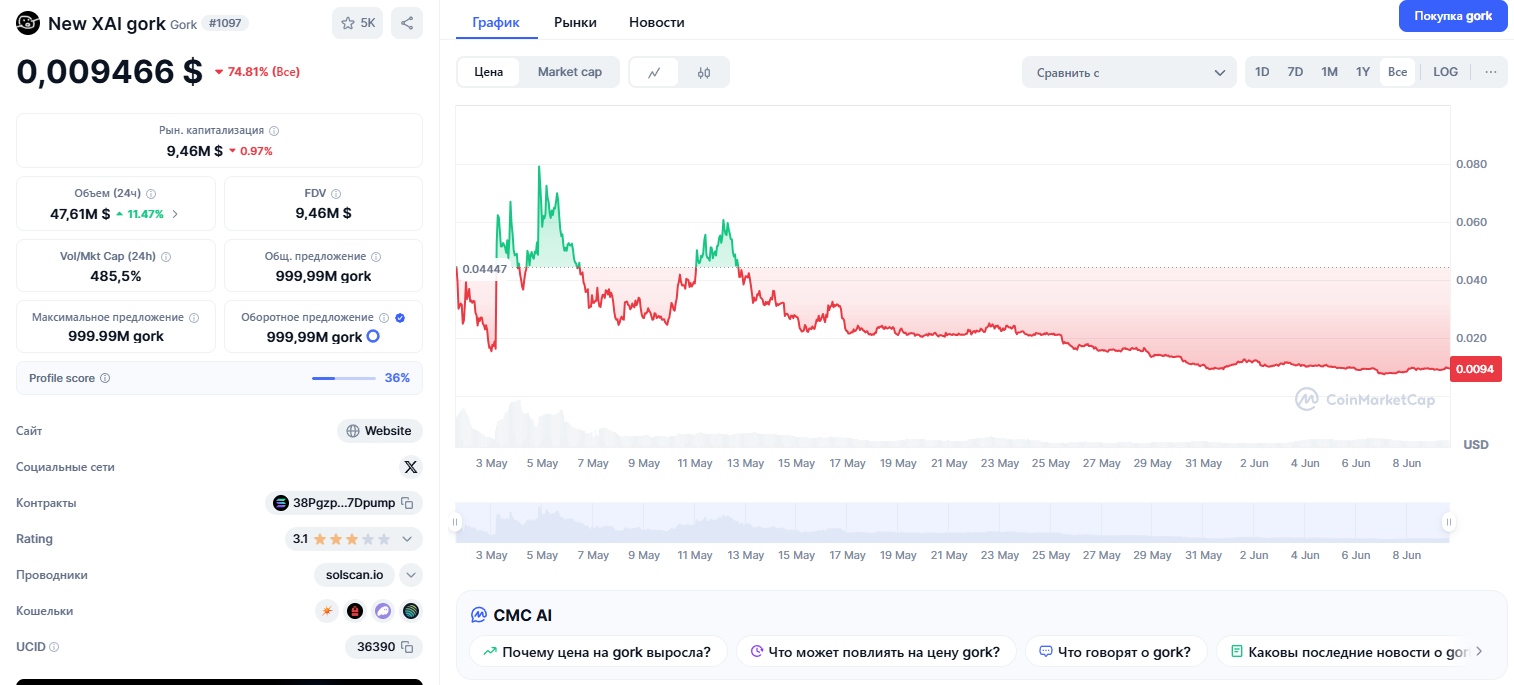Click info icon next to Оборотное предложение
Viewport: 1514px width, 685px height.
tap(384, 318)
